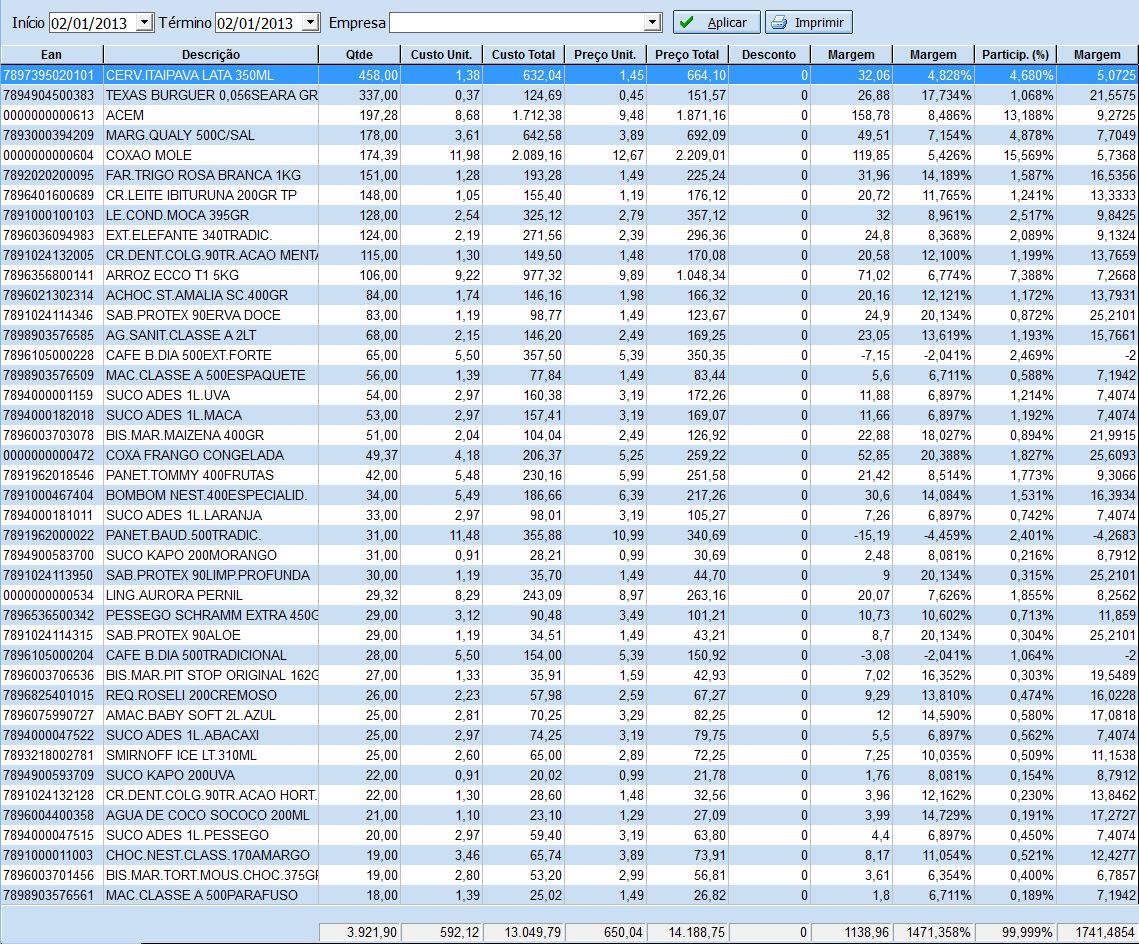Click the printer icon on Imprimir
The image size is (1139, 944).
click(779, 23)
